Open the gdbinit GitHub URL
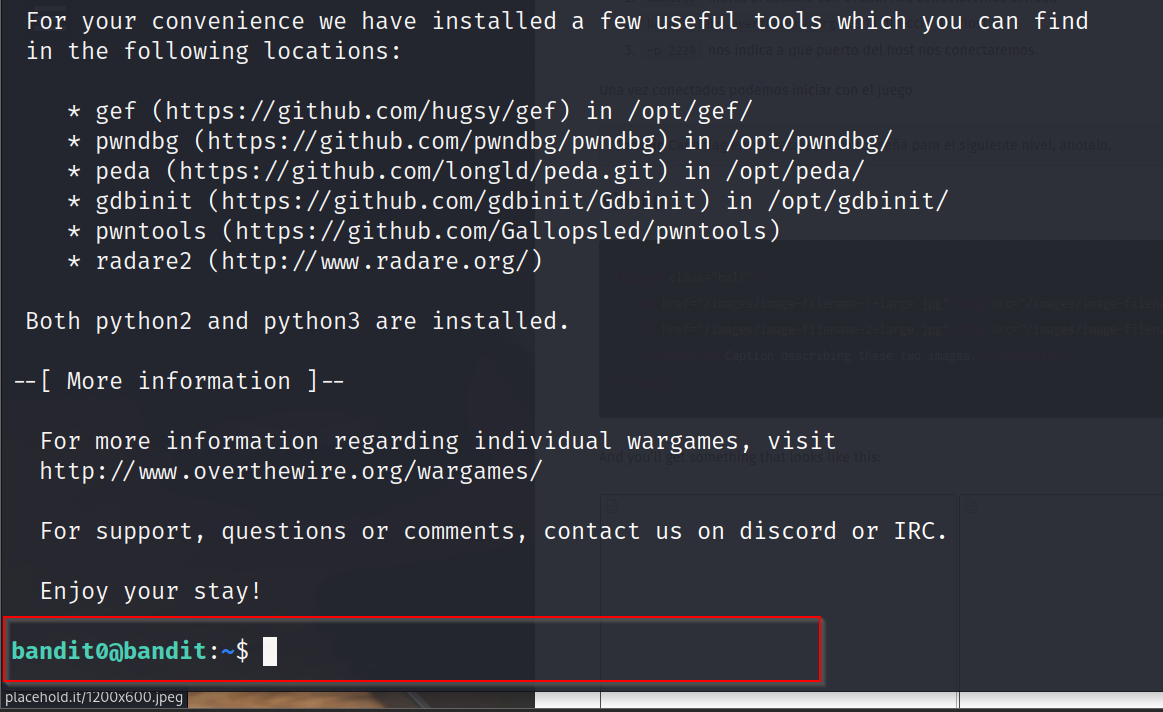Image resolution: width=1163 pixels, height=712 pixels. click(459, 201)
